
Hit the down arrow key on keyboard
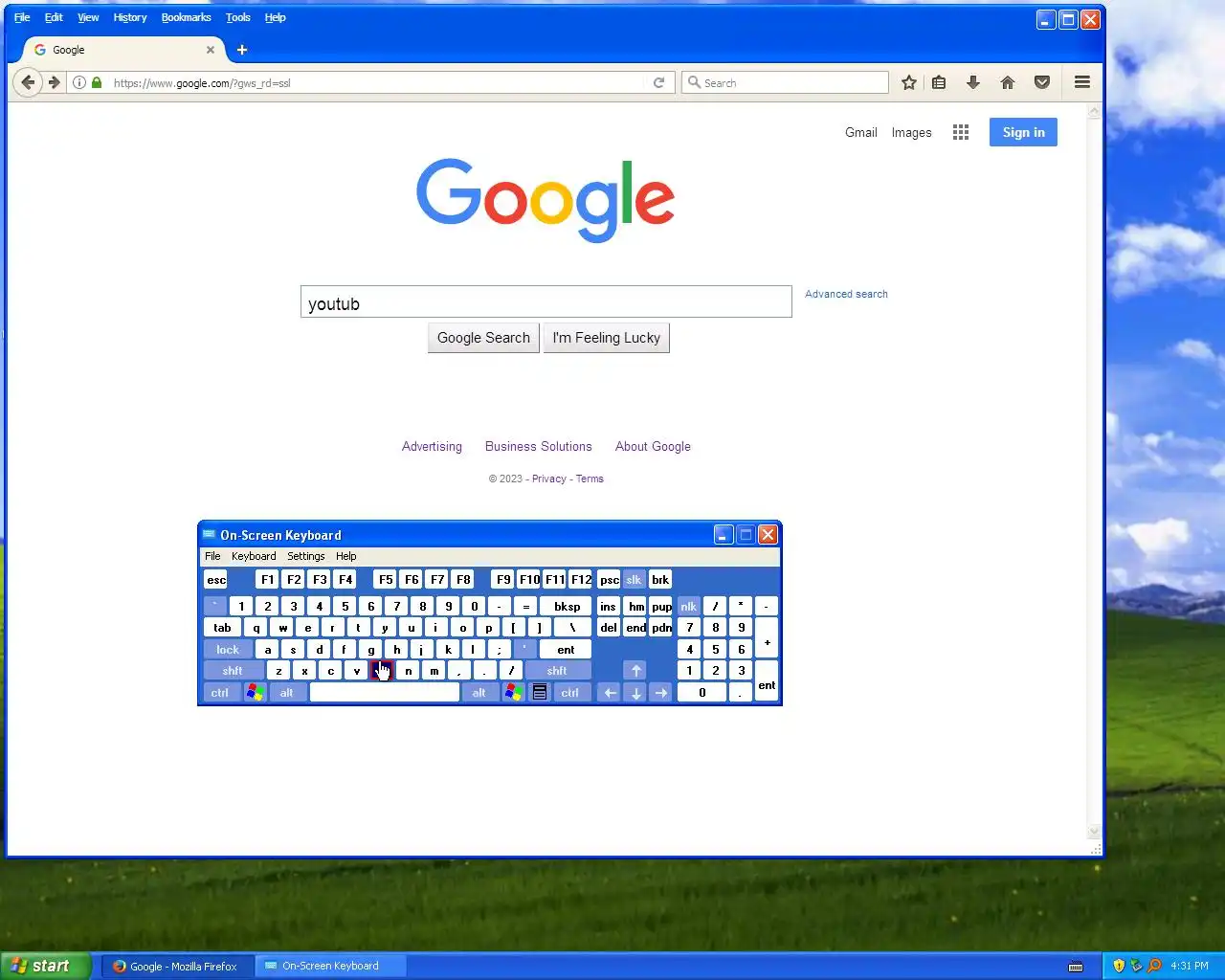(635, 692)
